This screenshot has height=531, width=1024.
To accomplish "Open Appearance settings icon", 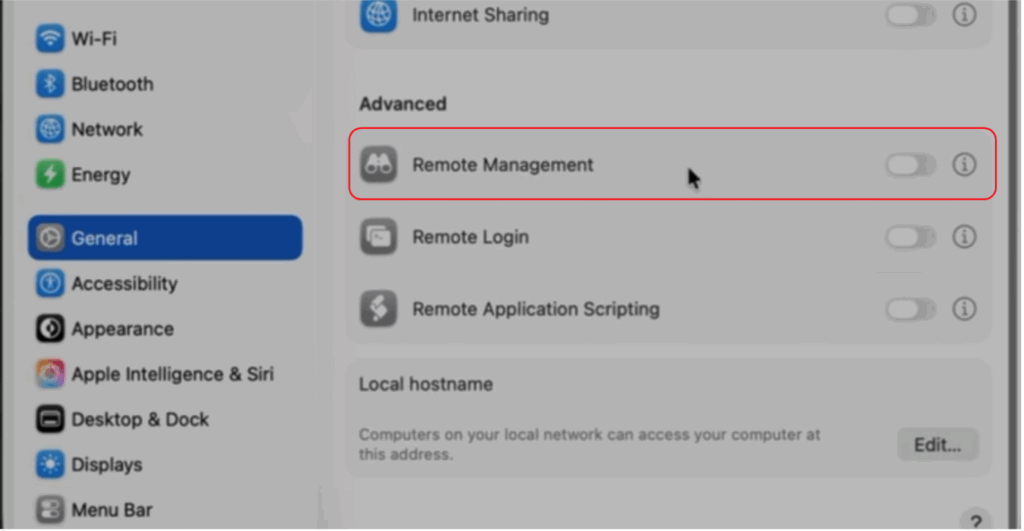I will coord(50,329).
